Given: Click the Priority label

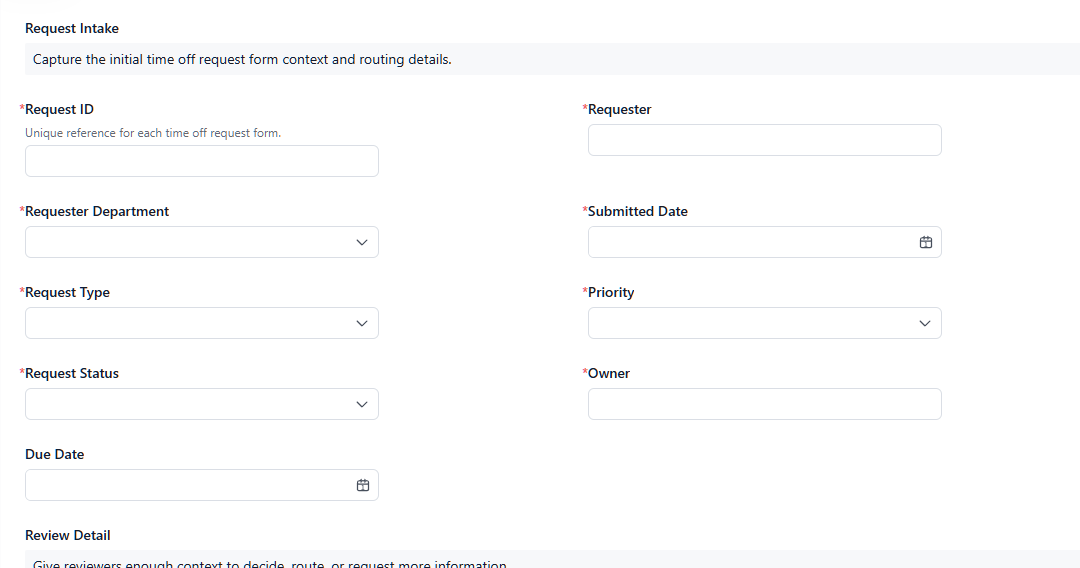Looking at the screenshot, I should pos(611,293).
